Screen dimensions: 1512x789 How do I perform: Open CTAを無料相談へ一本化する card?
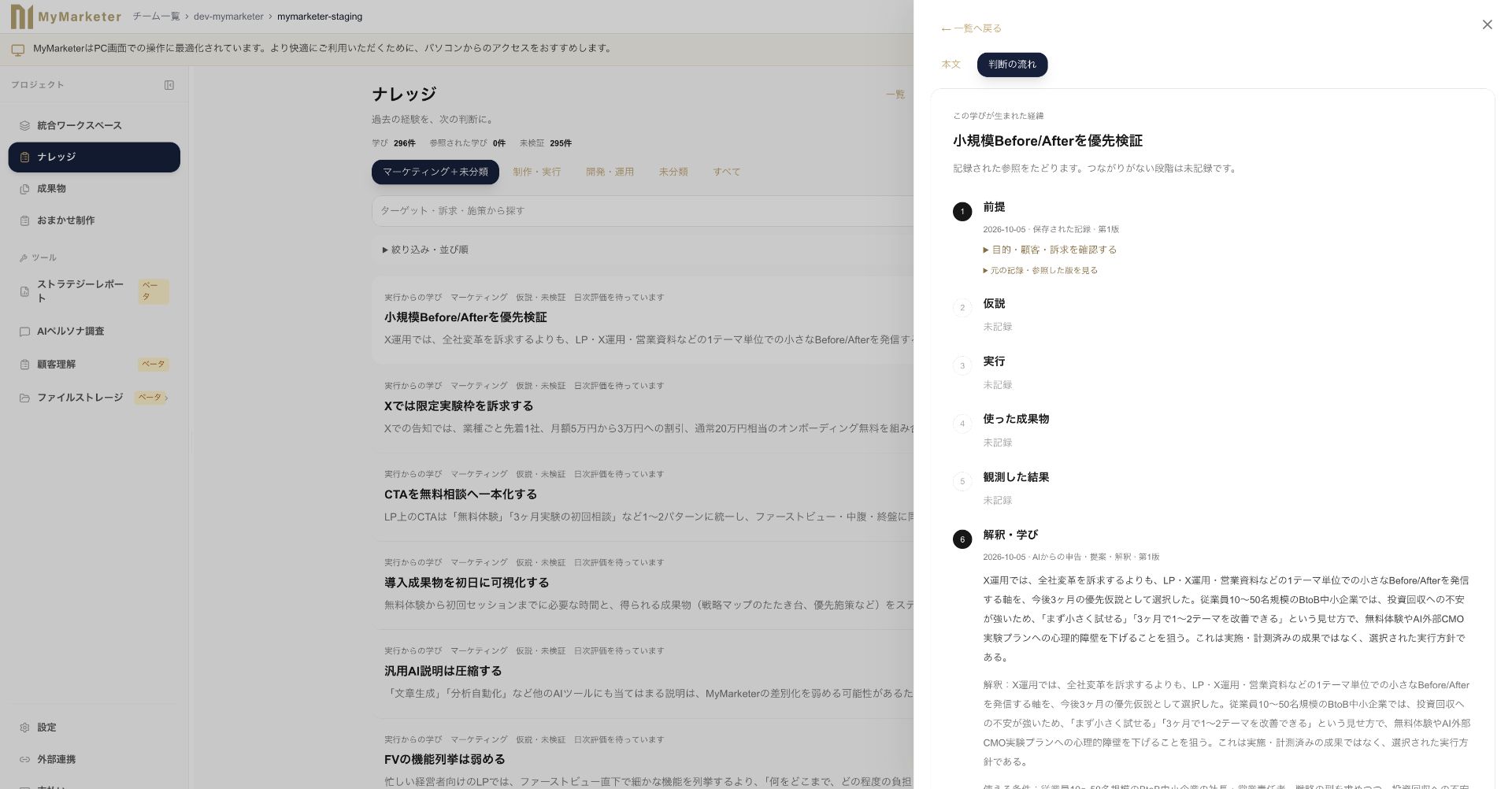click(x=643, y=496)
